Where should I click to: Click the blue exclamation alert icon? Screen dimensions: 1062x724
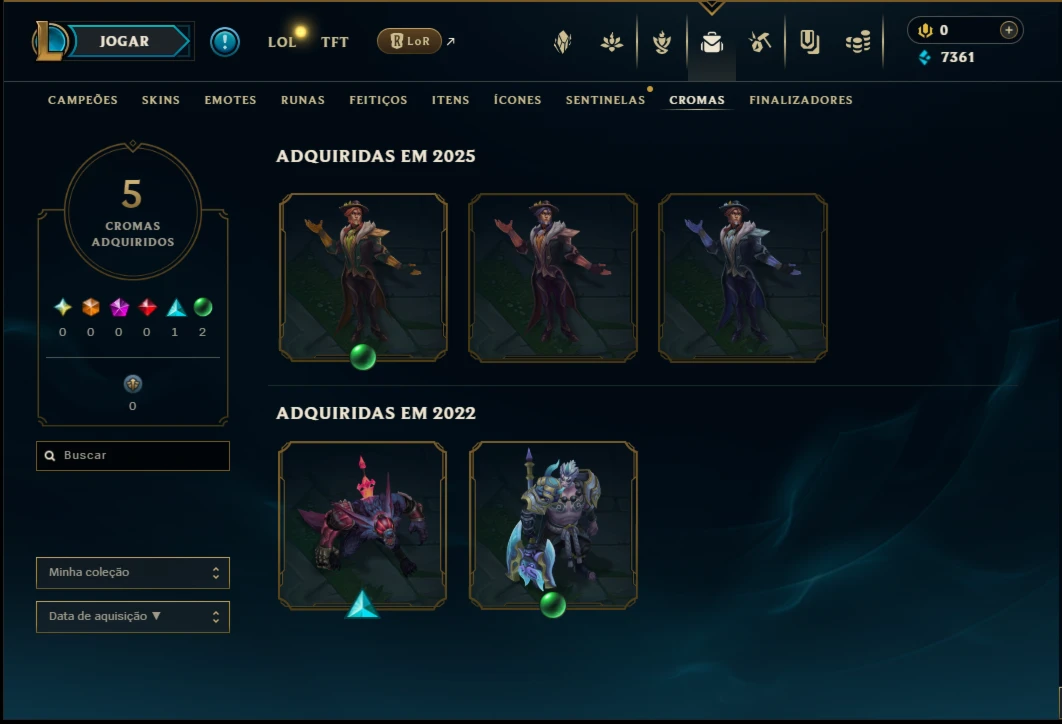coord(225,42)
